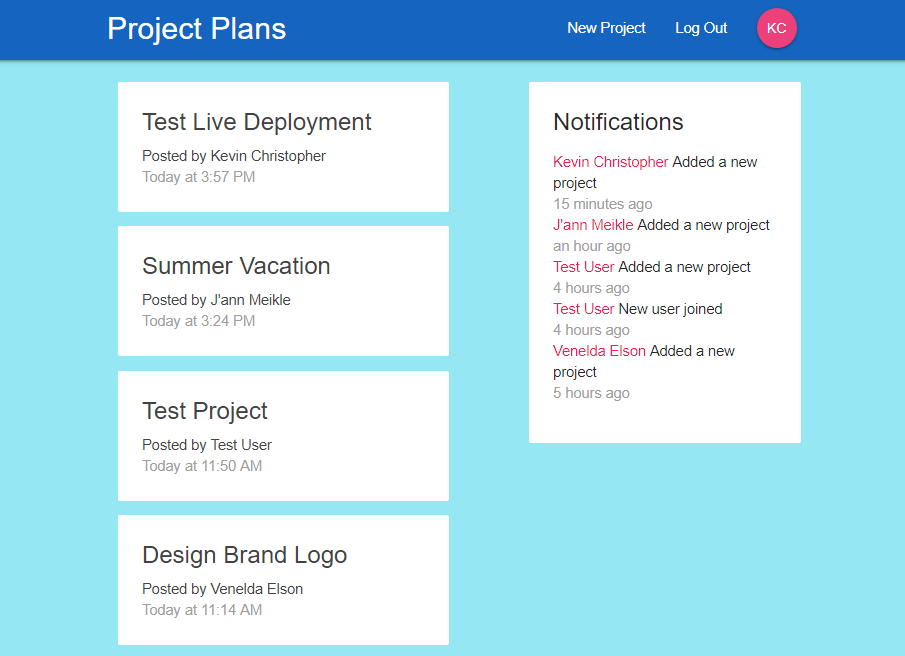The image size is (905, 656).
Task: Click '5 hours ago' notification timestamp
Action: 591,393
